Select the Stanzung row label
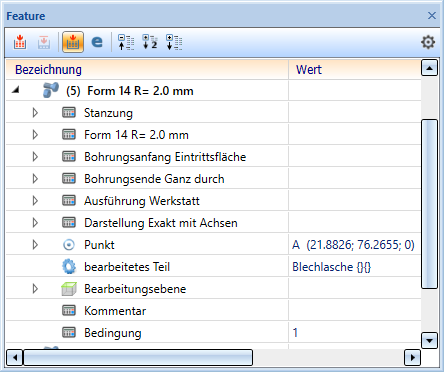The image size is (444, 372). 108,113
